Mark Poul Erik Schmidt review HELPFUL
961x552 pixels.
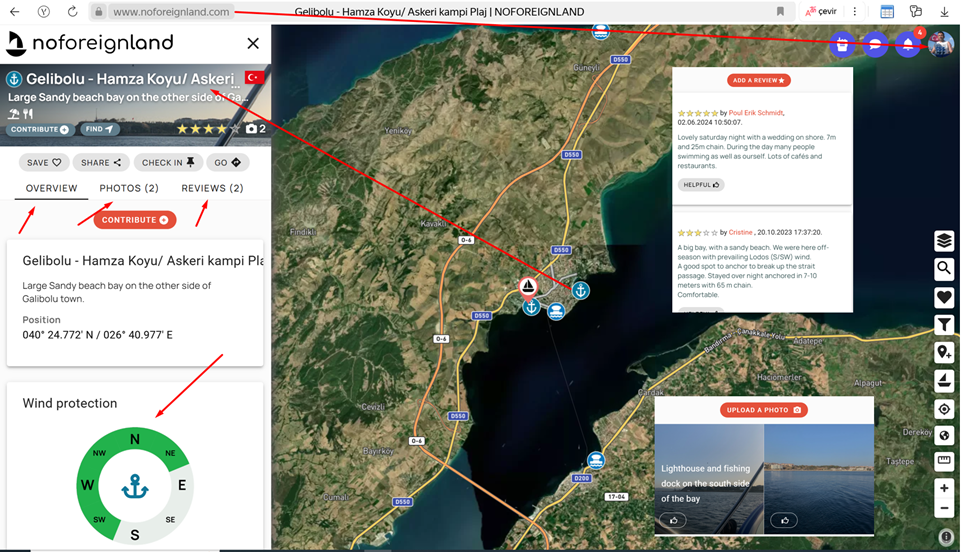coord(701,184)
